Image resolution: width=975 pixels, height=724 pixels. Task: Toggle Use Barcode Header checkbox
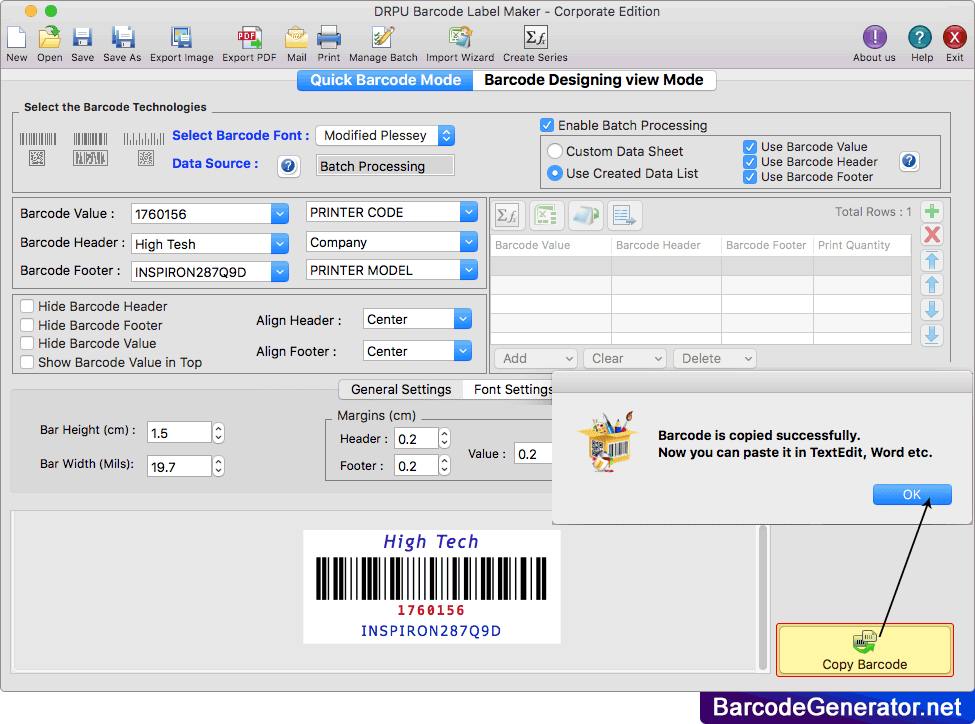[750, 162]
